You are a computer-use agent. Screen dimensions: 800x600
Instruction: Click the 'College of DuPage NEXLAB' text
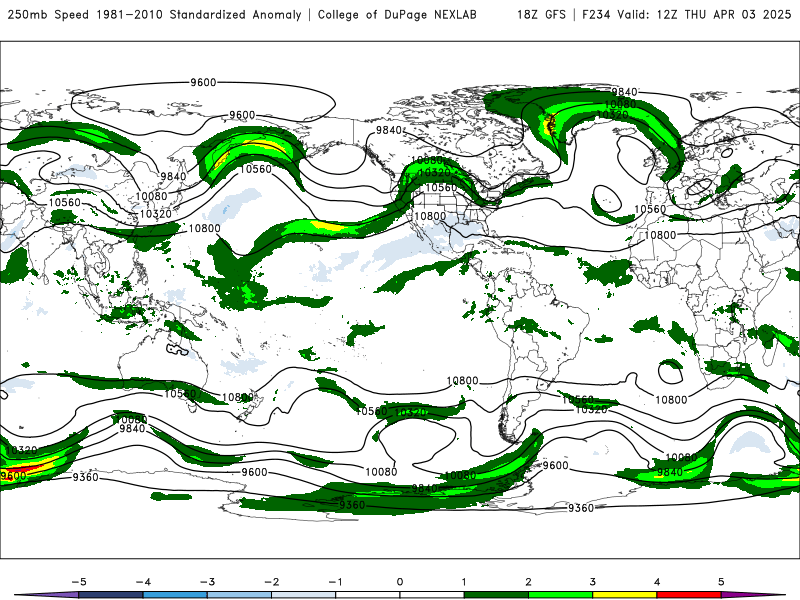point(397,15)
